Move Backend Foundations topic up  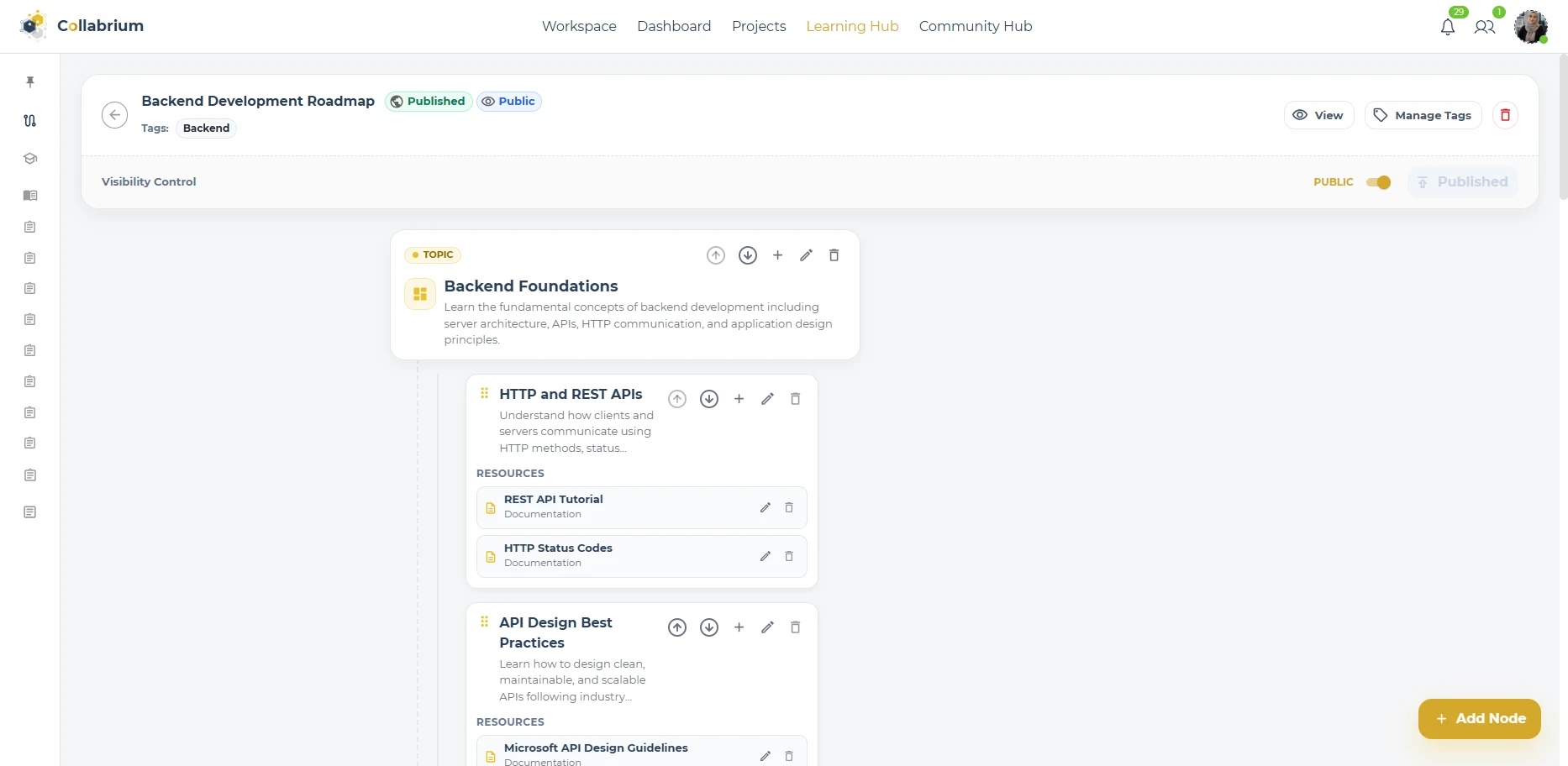[x=716, y=255]
